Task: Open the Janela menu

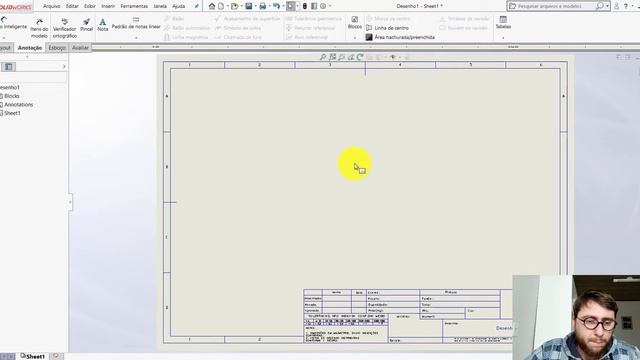Action: pyautogui.click(x=160, y=6)
